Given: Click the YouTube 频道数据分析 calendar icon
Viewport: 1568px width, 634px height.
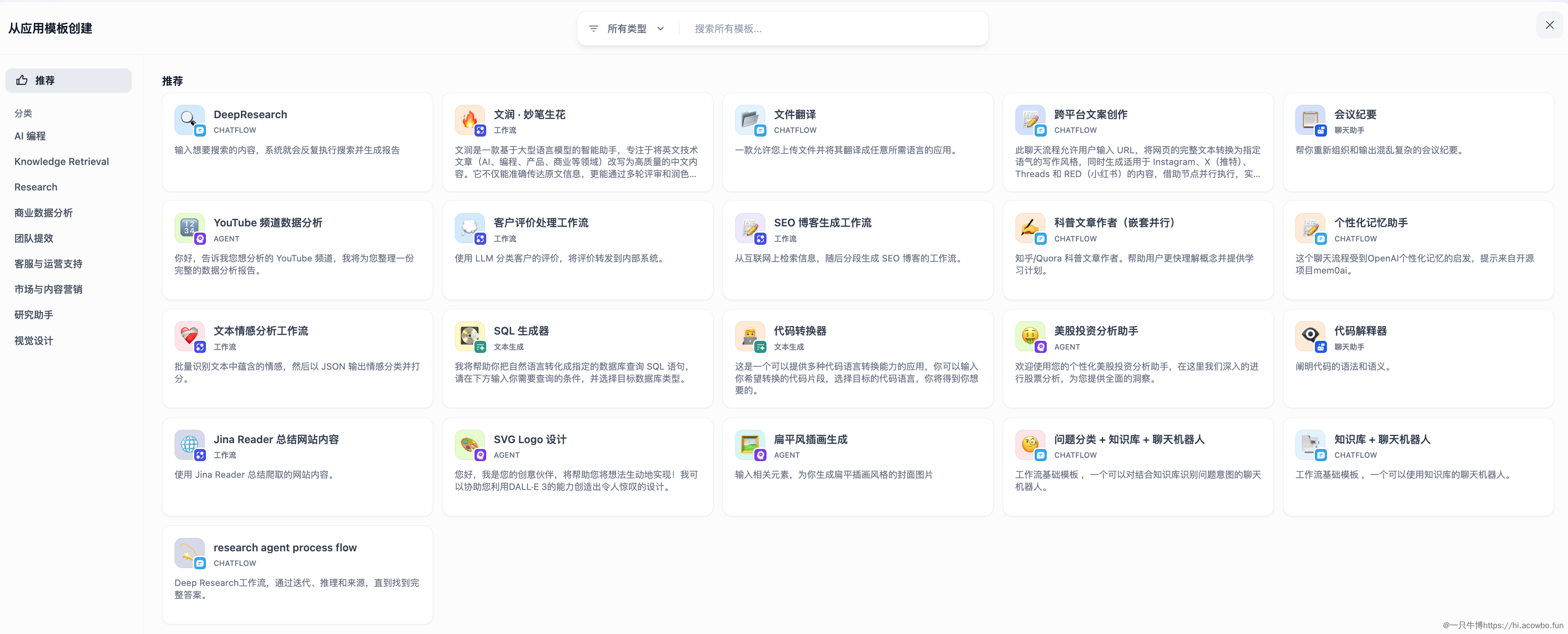Looking at the screenshot, I should pyautogui.click(x=189, y=228).
